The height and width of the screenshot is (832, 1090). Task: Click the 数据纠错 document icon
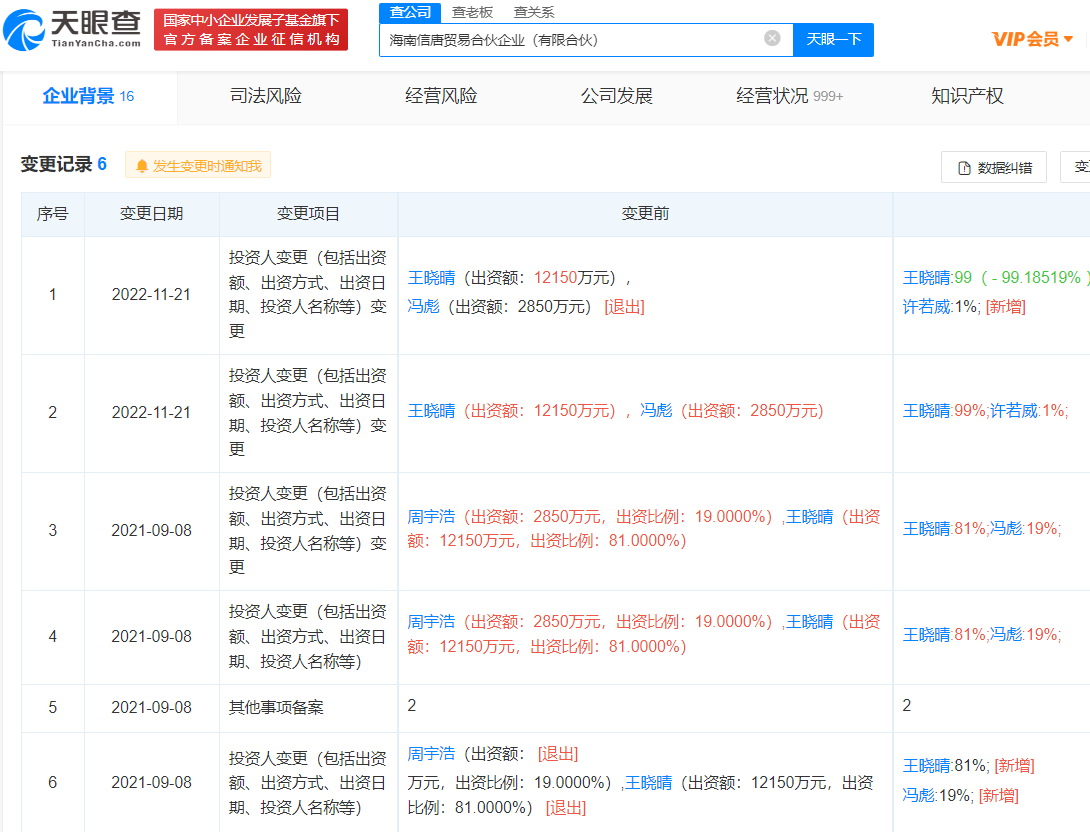tap(964, 168)
